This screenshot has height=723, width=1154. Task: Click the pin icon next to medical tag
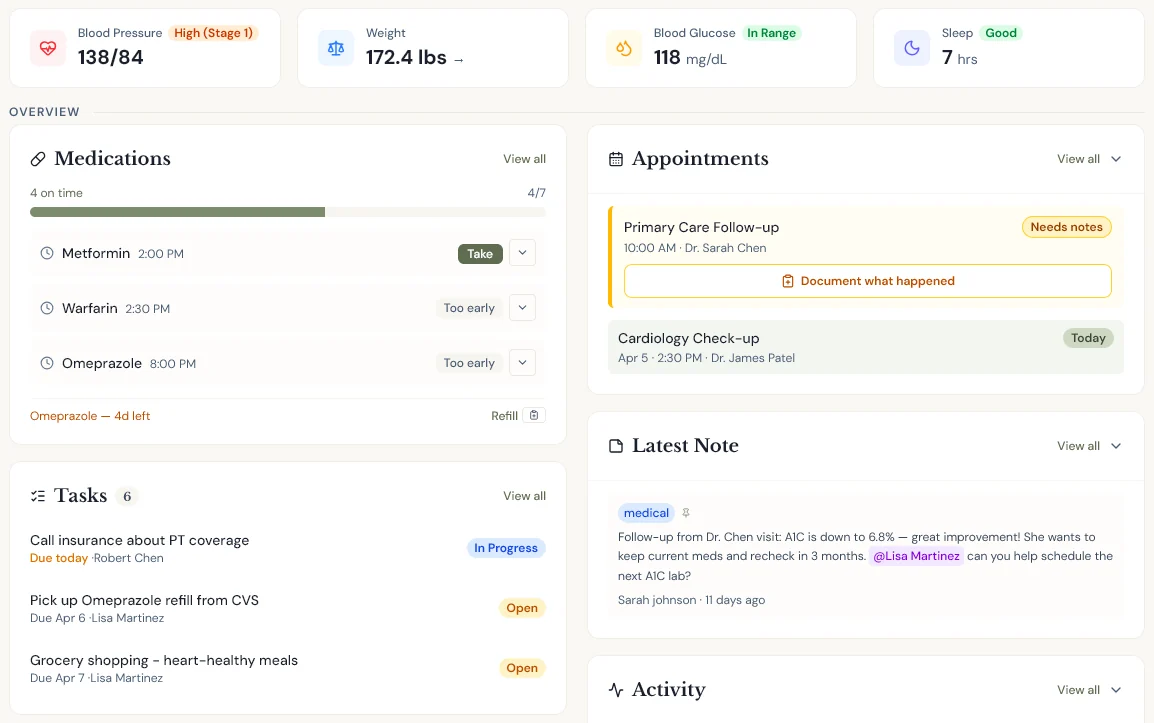pos(686,513)
